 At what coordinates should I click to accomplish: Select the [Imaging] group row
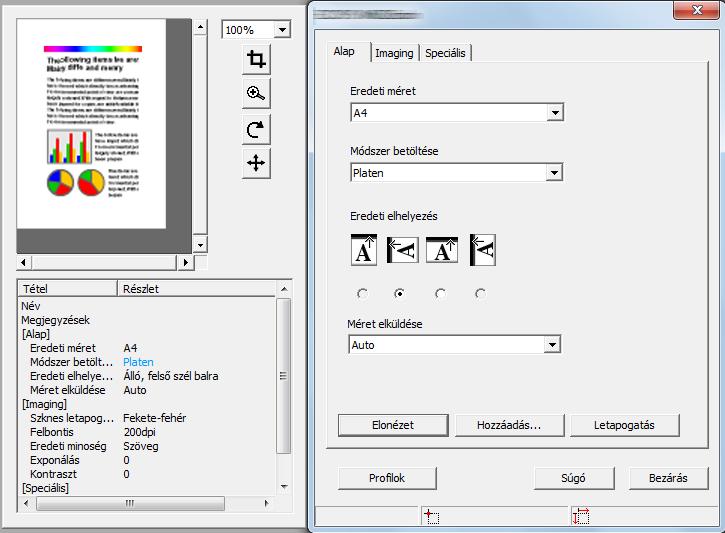(x=147, y=404)
